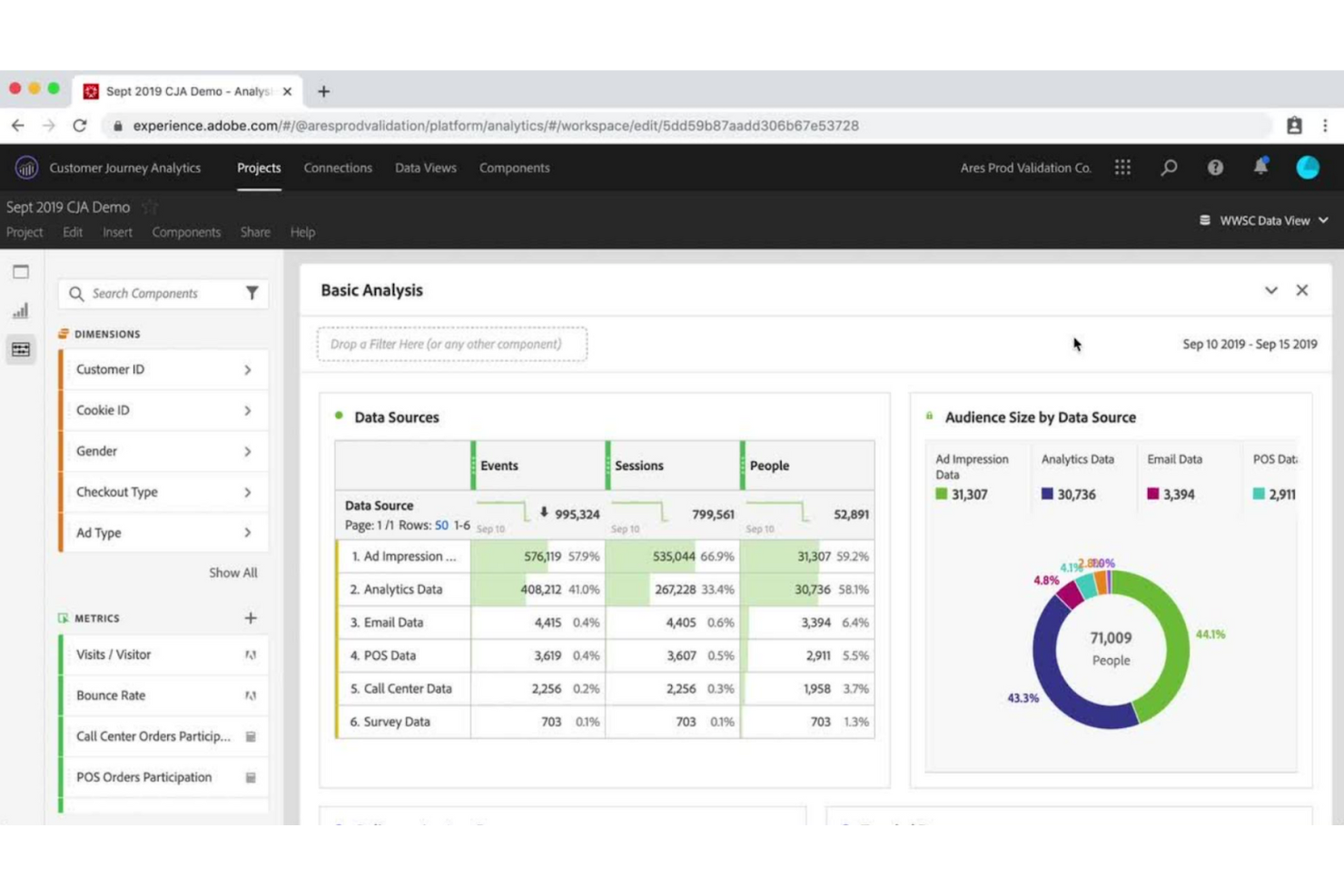1344x896 pixels.
Task: Click the browser profile icon
Action: [x=1294, y=125]
